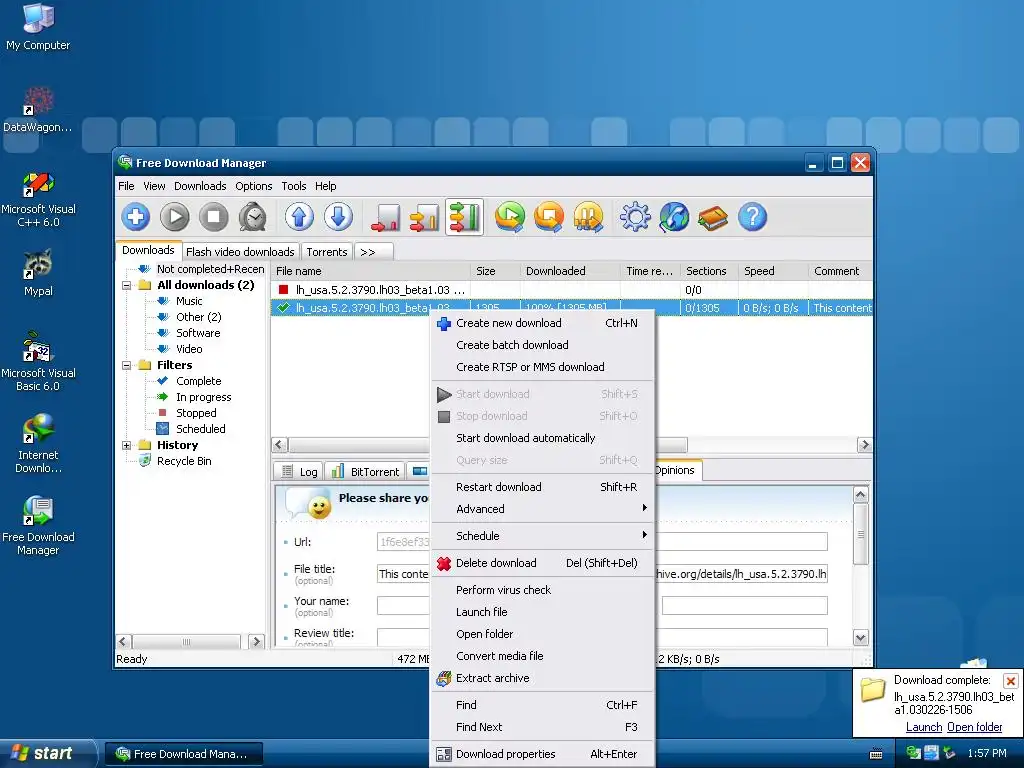The height and width of the screenshot is (768, 1024).
Task: Click the Launch link in notification
Action: tap(923, 727)
